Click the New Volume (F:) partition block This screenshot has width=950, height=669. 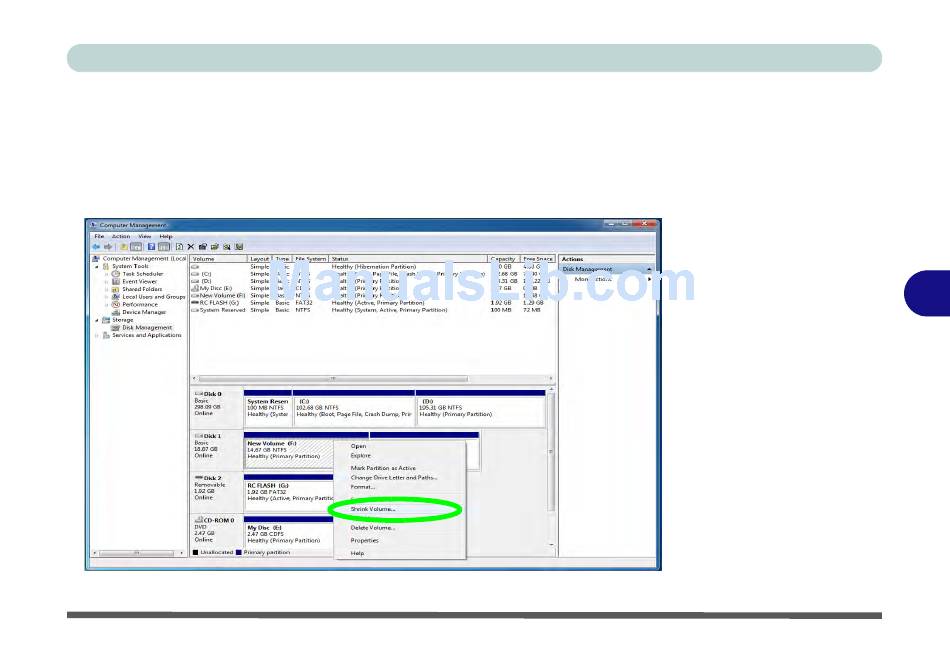point(289,451)
